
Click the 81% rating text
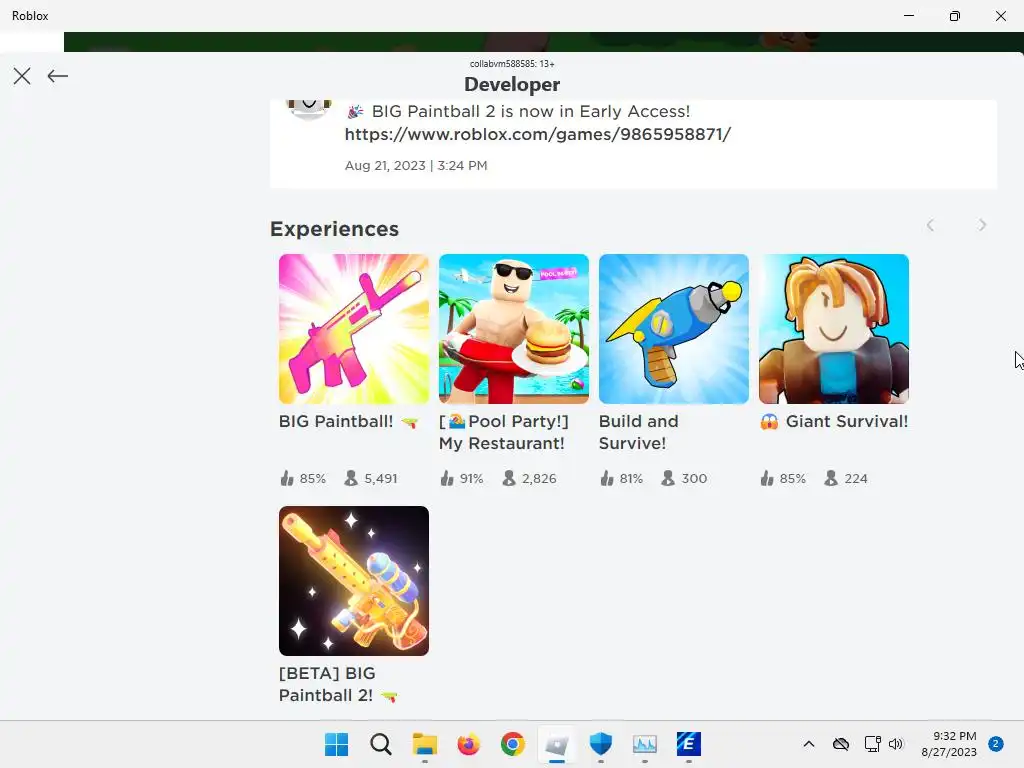tap(631, 478)
